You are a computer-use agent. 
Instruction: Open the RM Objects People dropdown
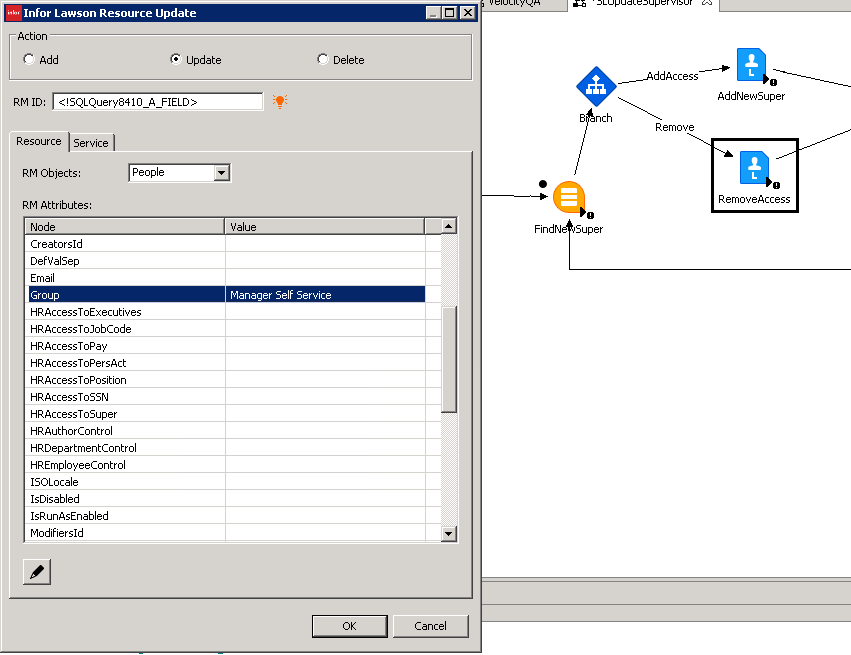click(221, 173)
